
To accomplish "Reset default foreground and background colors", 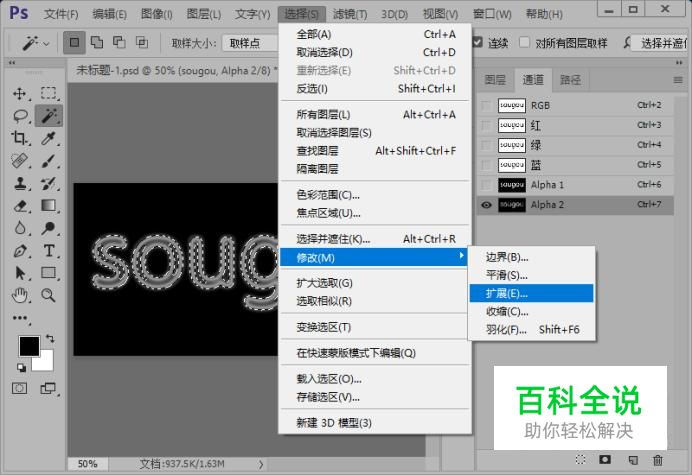I will (x=21, y=367).
